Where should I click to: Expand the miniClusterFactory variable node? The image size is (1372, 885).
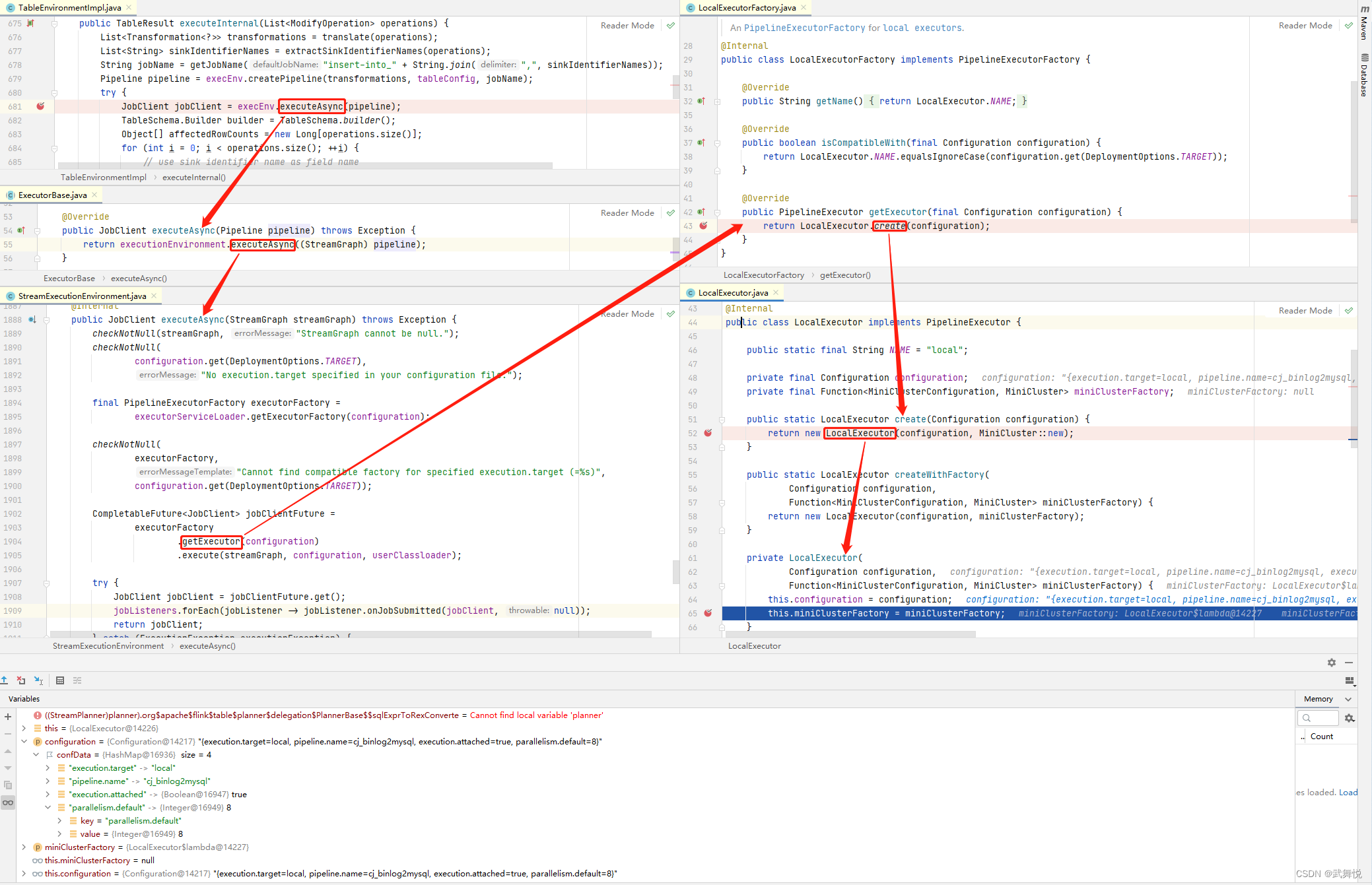[24, 847]
